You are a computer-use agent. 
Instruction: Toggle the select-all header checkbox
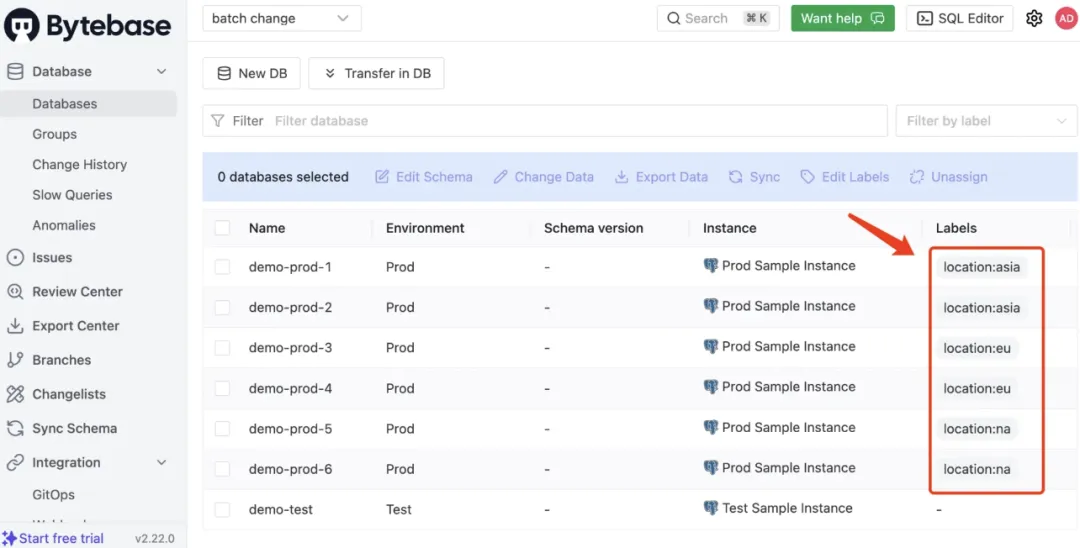[222, 228]
